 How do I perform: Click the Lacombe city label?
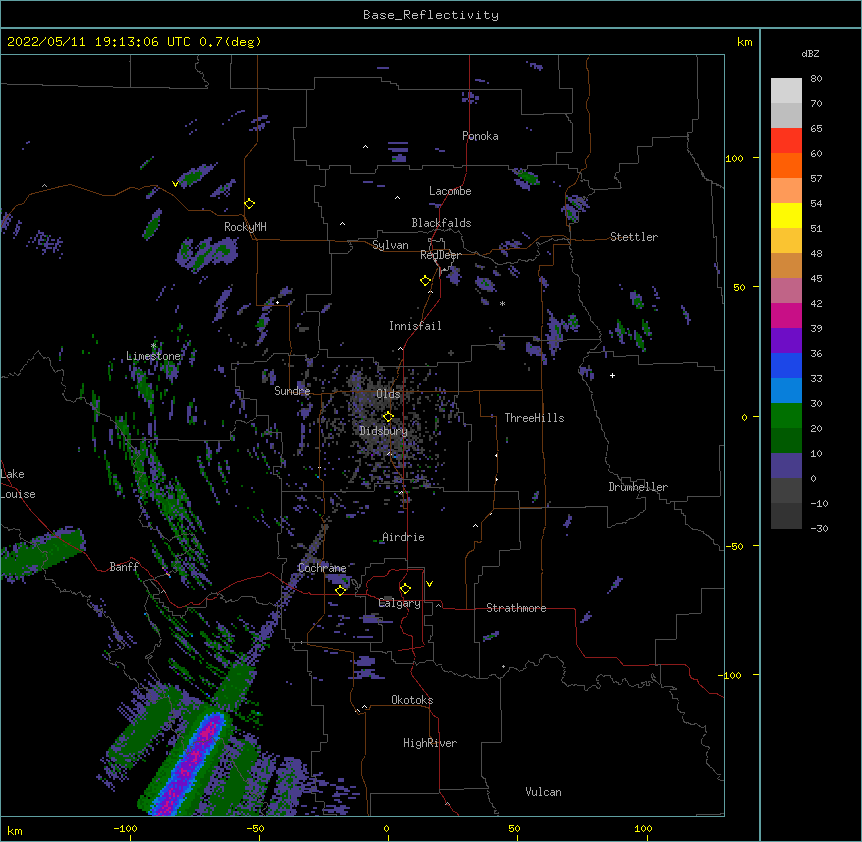pyautogui.click(x=450, y=191)
